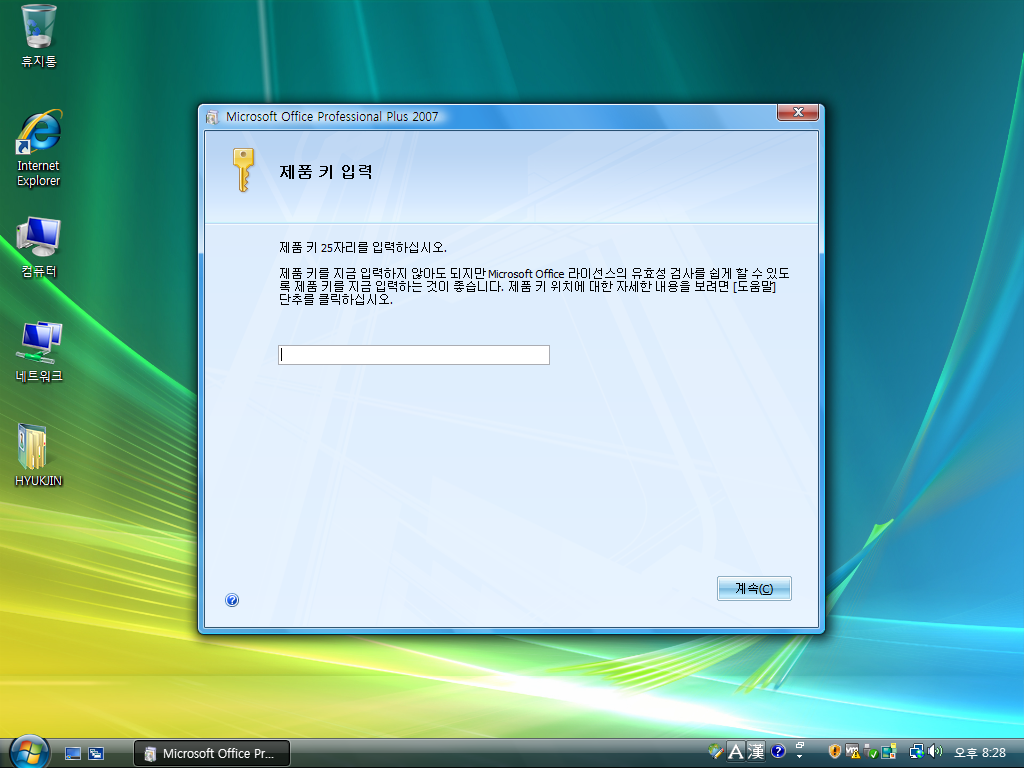
Task: Click the Windows Sidebar tray icon
Action: coord(888,752)
